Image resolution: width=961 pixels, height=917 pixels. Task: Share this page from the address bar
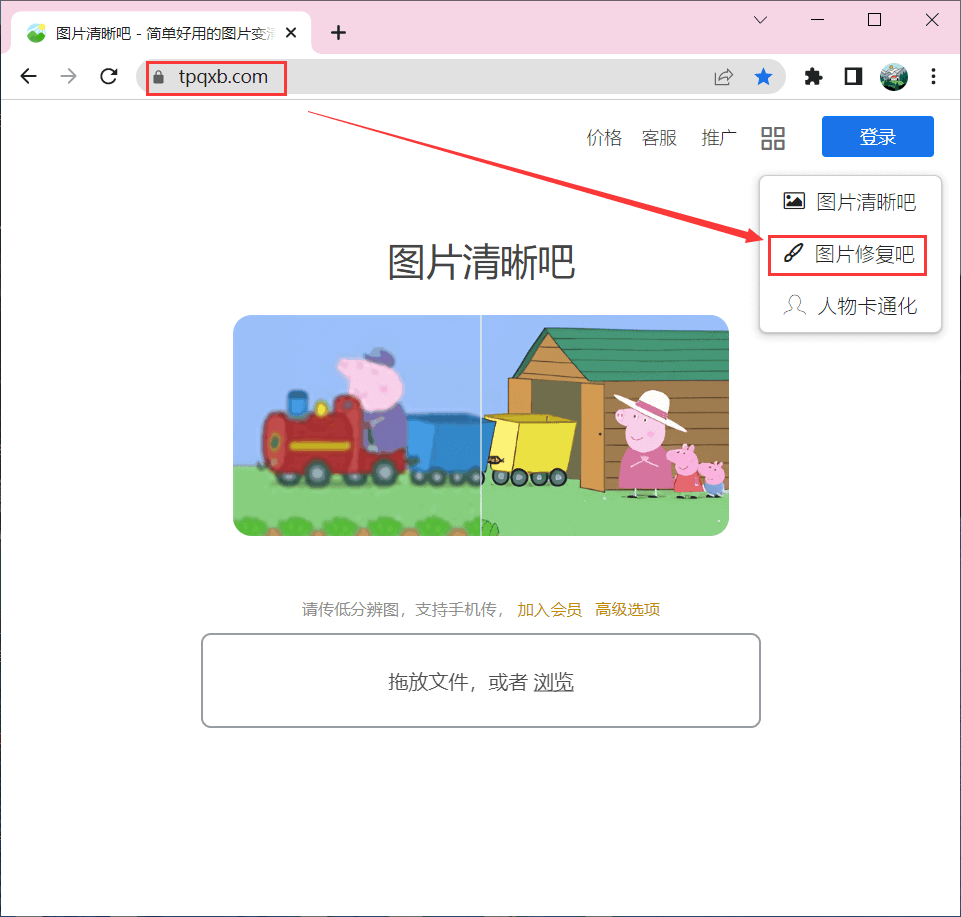(x=724, y=77)
